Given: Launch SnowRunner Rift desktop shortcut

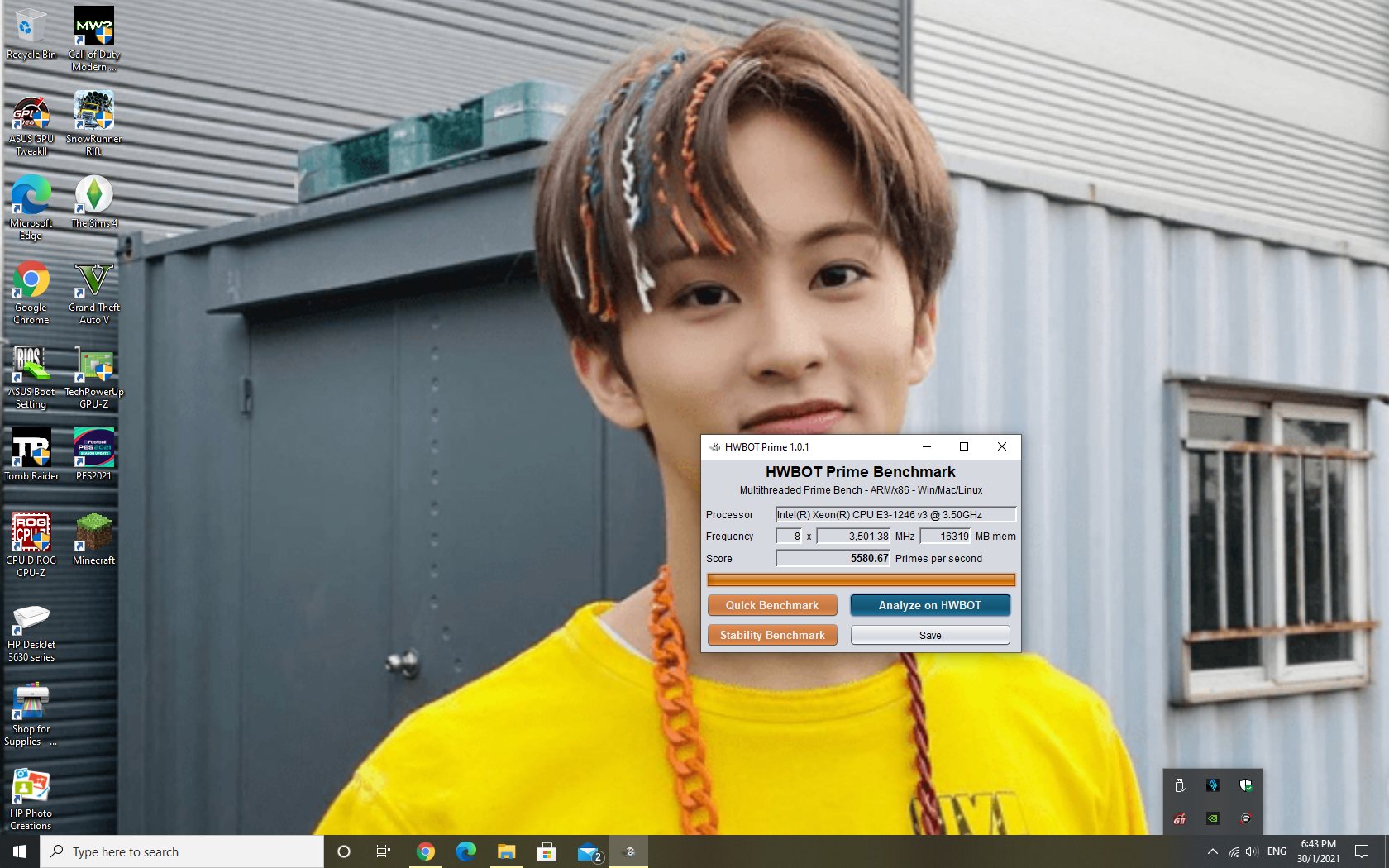Looking at the screenshot, I should click(93, 124).
